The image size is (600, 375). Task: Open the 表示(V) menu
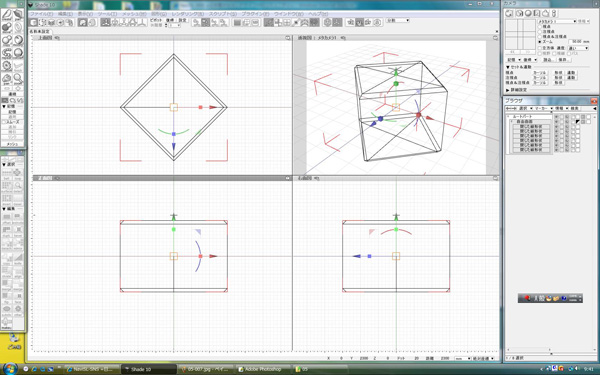pyautogui.click(x=85, y=14)
